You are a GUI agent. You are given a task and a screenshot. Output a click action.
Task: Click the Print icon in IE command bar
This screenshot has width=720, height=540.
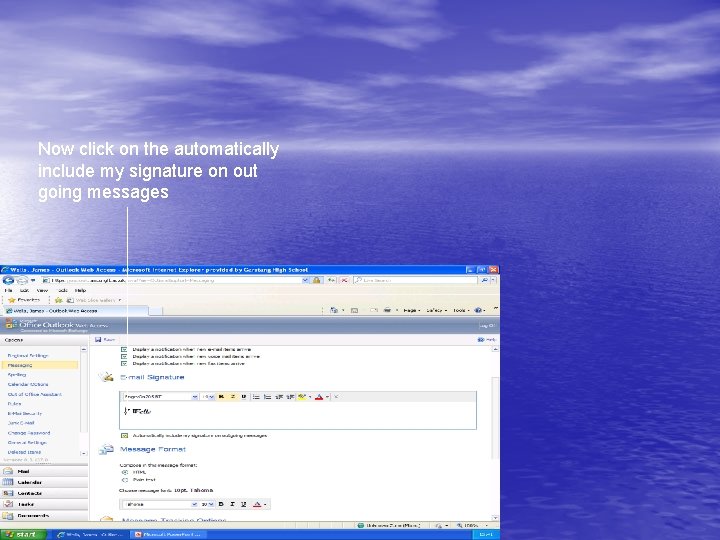(x=387, y=310)
